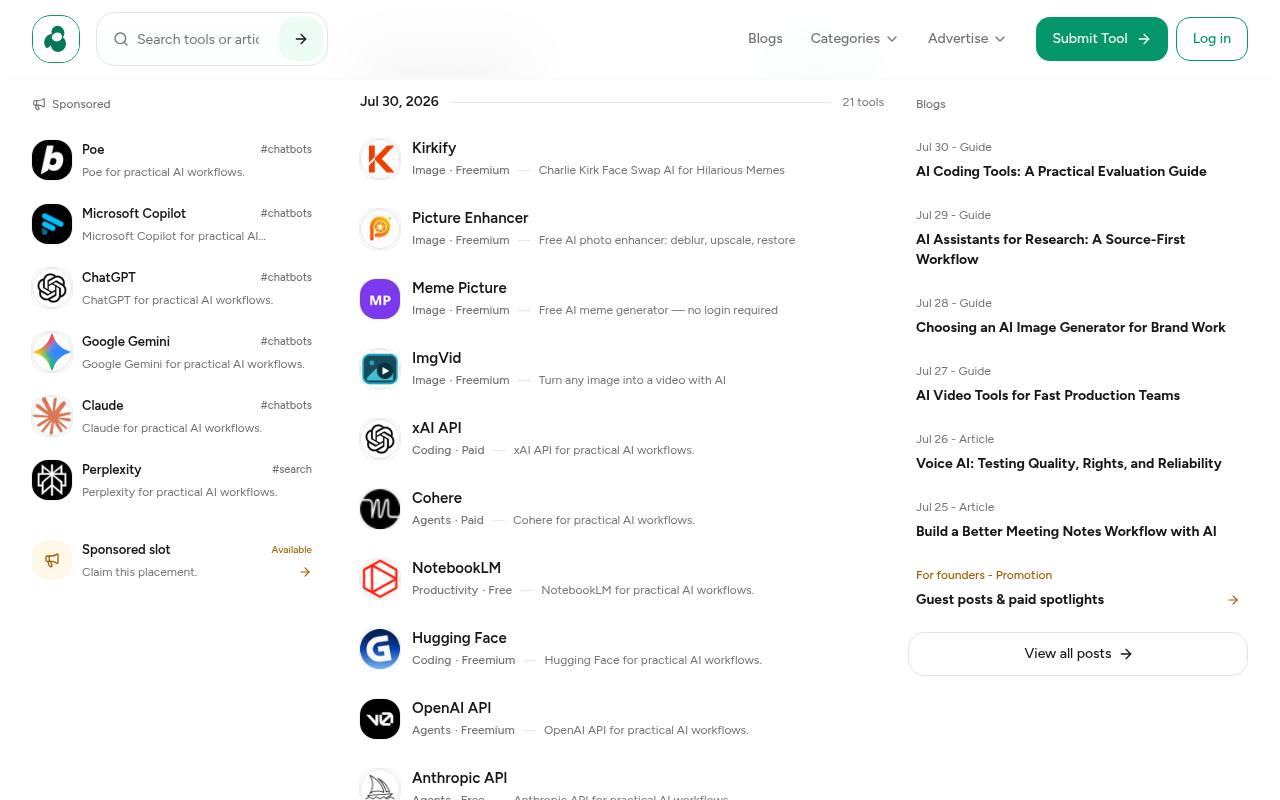
Task: Open the xAI API title link
Action: 437,428
